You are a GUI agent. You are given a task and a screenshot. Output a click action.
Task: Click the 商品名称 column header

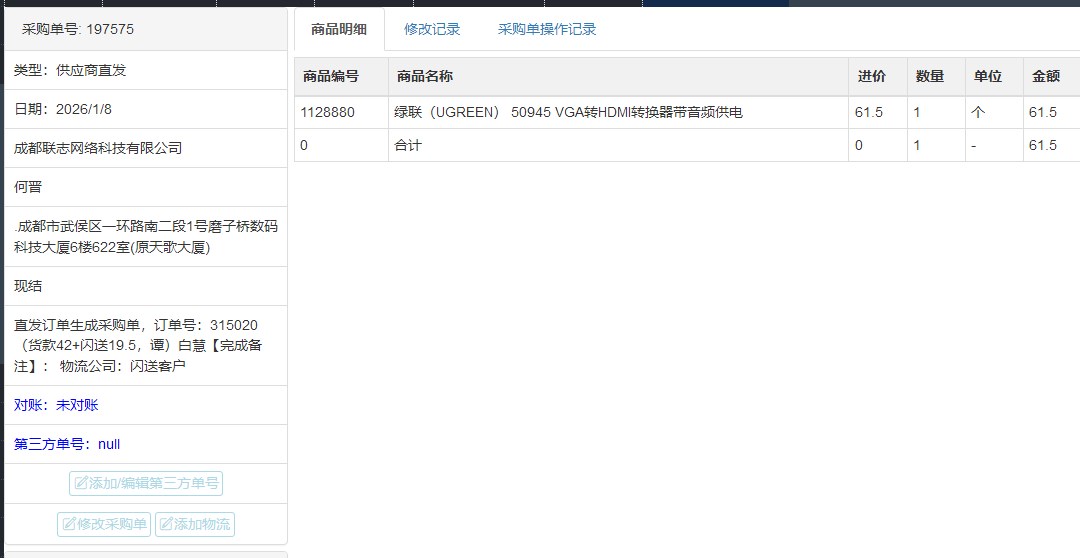(425, 77)
